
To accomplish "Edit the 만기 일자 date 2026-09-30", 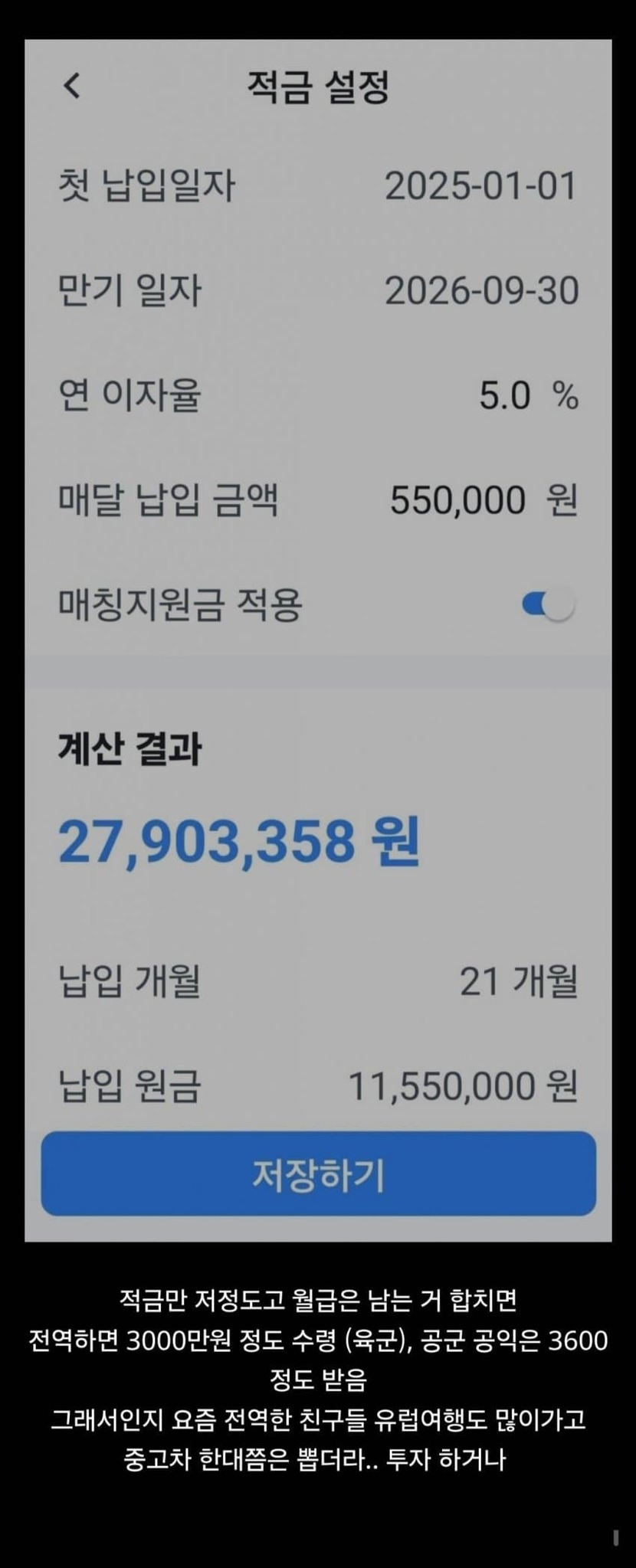I will pyautogui.click(x=482, y=291).
